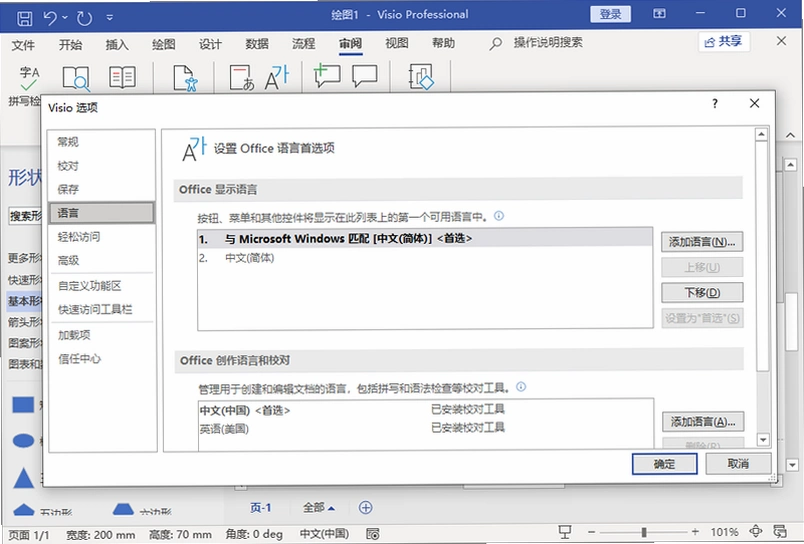Click the Save icon in title bar

pos(24,18)
